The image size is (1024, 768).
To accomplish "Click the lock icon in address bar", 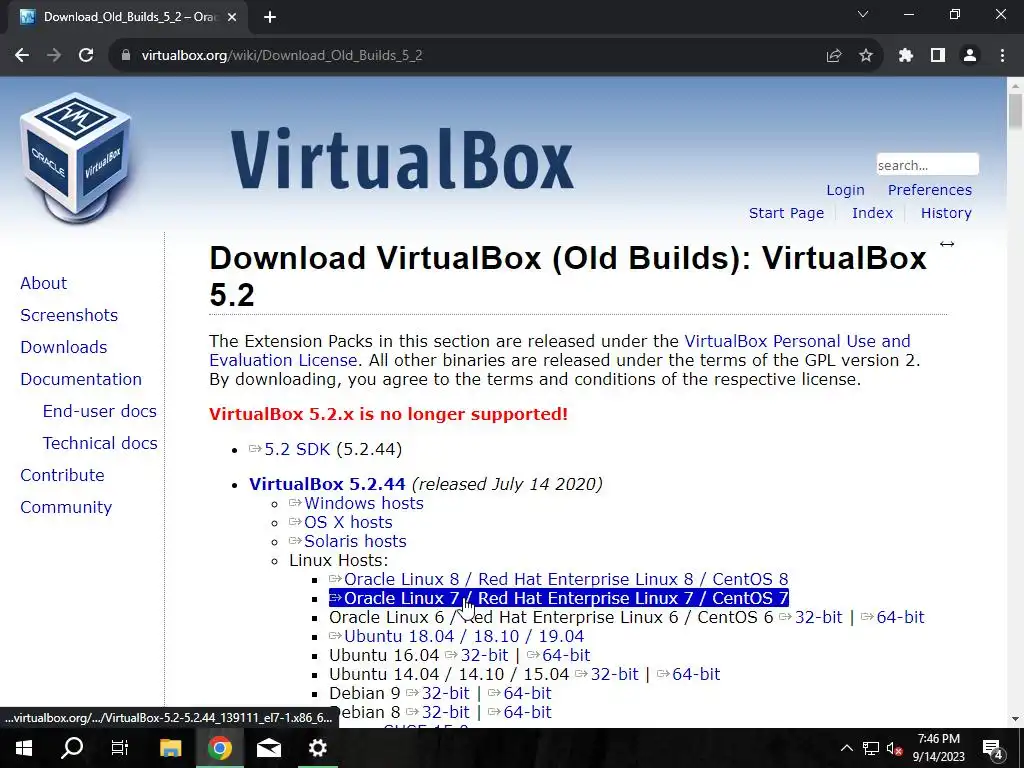I will point(126,56).
